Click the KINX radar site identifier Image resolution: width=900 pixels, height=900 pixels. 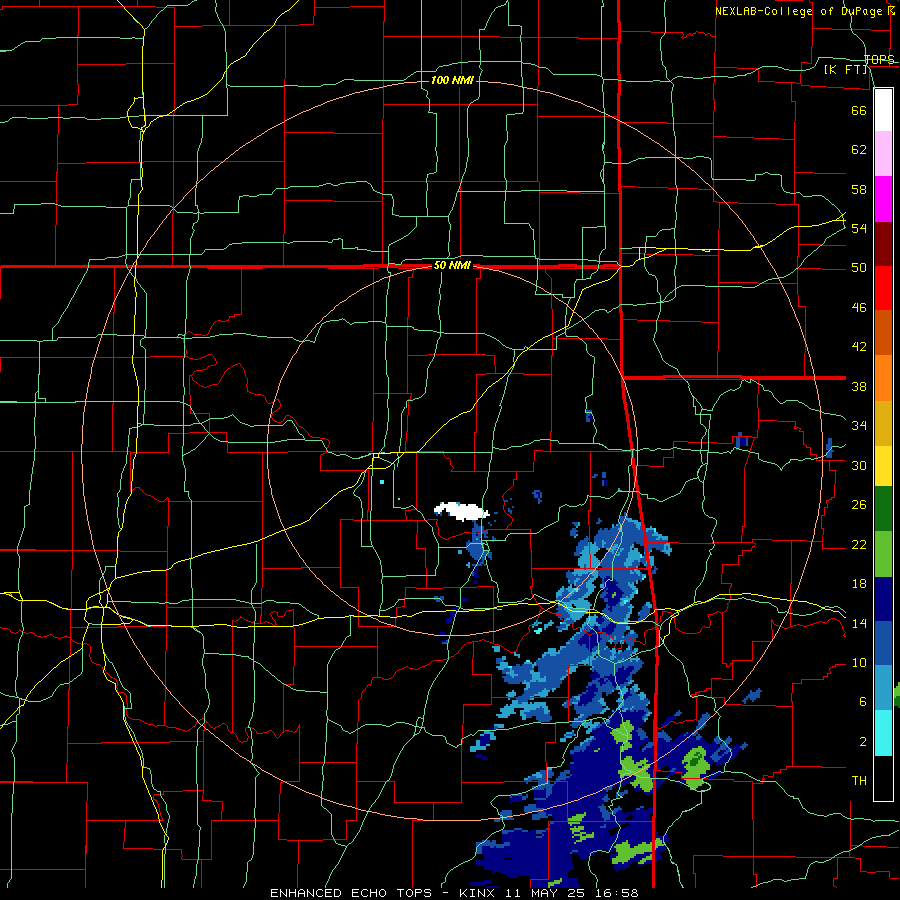coord(479,893)
